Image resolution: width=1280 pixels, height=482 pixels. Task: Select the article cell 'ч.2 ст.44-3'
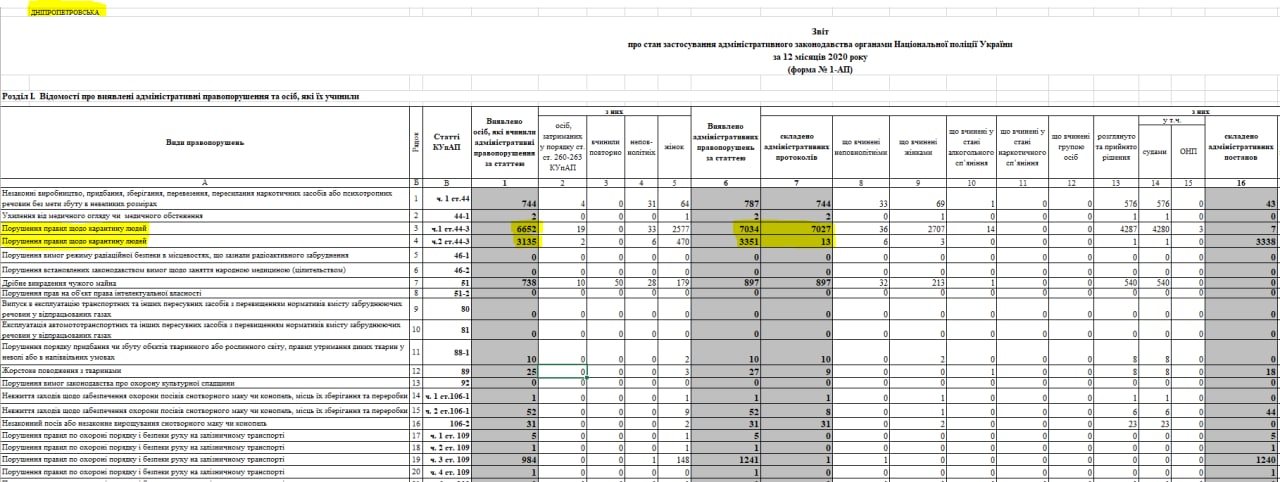445,242
